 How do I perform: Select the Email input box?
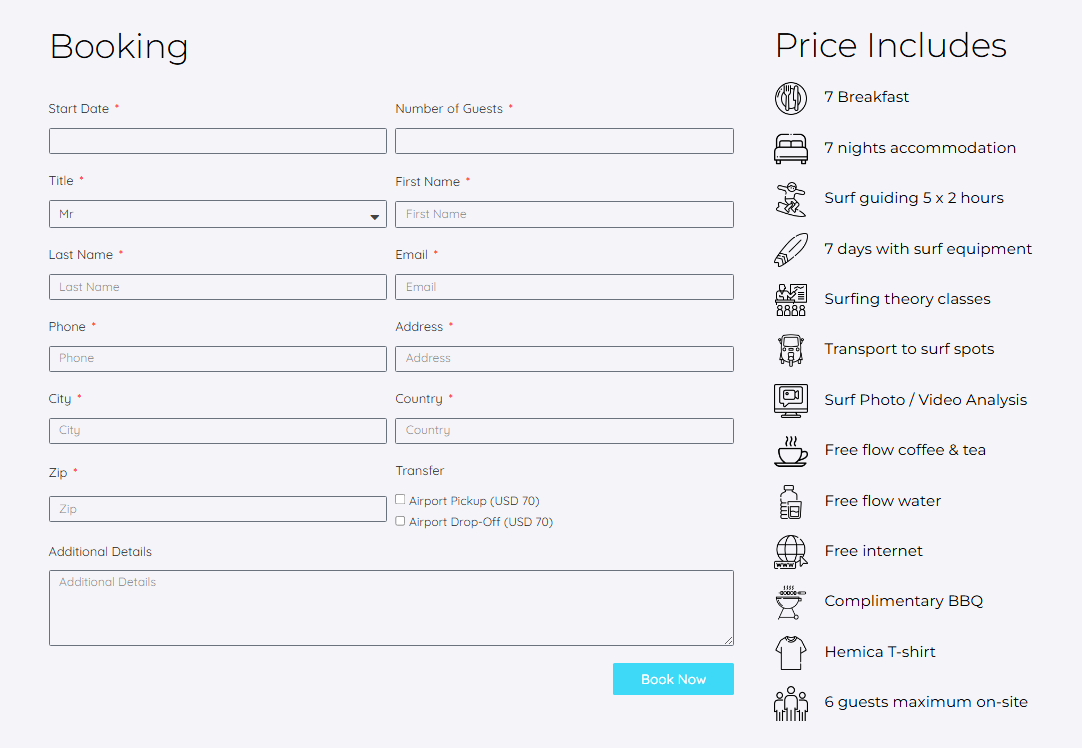pyautogui.click(x=564, y=287)
